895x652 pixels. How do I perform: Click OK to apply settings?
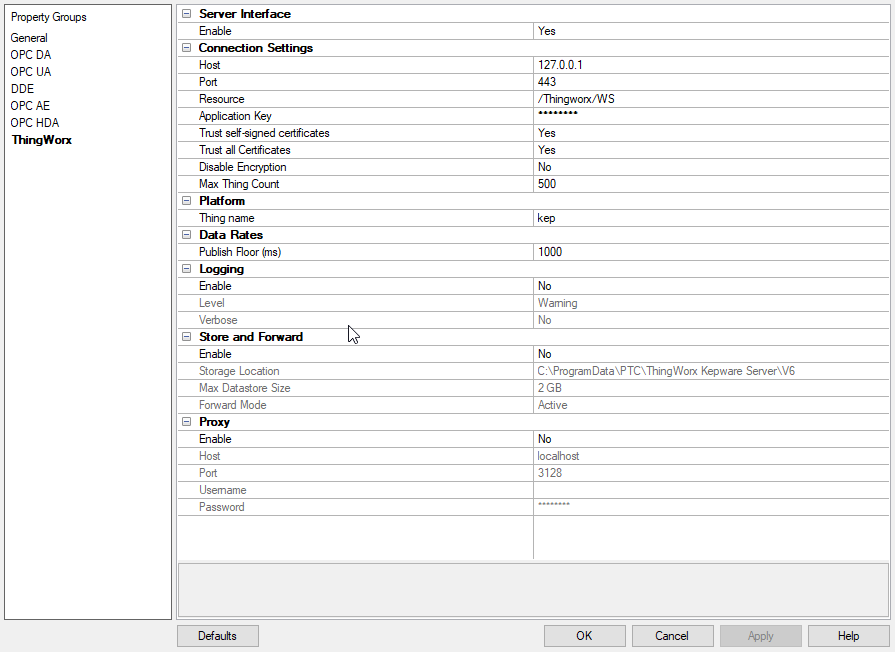pyautogui.click(x=584, y=635)
